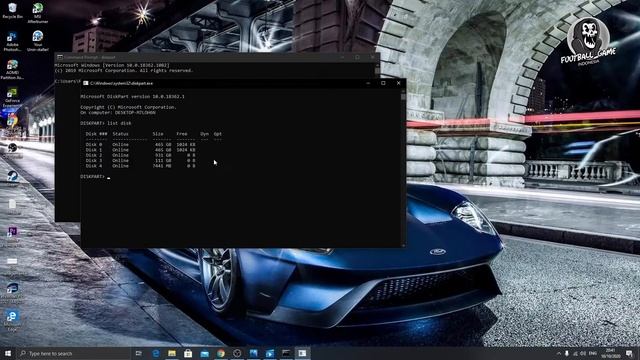Open the taskbar clock and date
This screenshot has width=640, height=360.
(x=611, y=353)
